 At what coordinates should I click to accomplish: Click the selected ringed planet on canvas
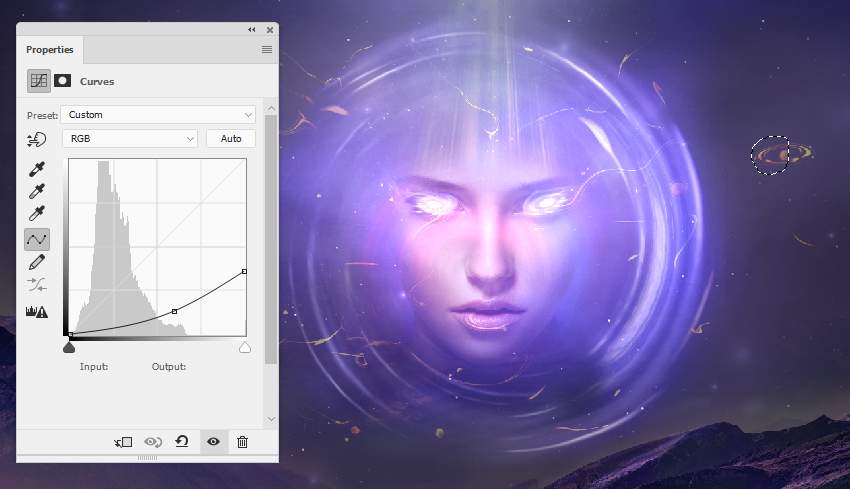[x=781, y=155]
